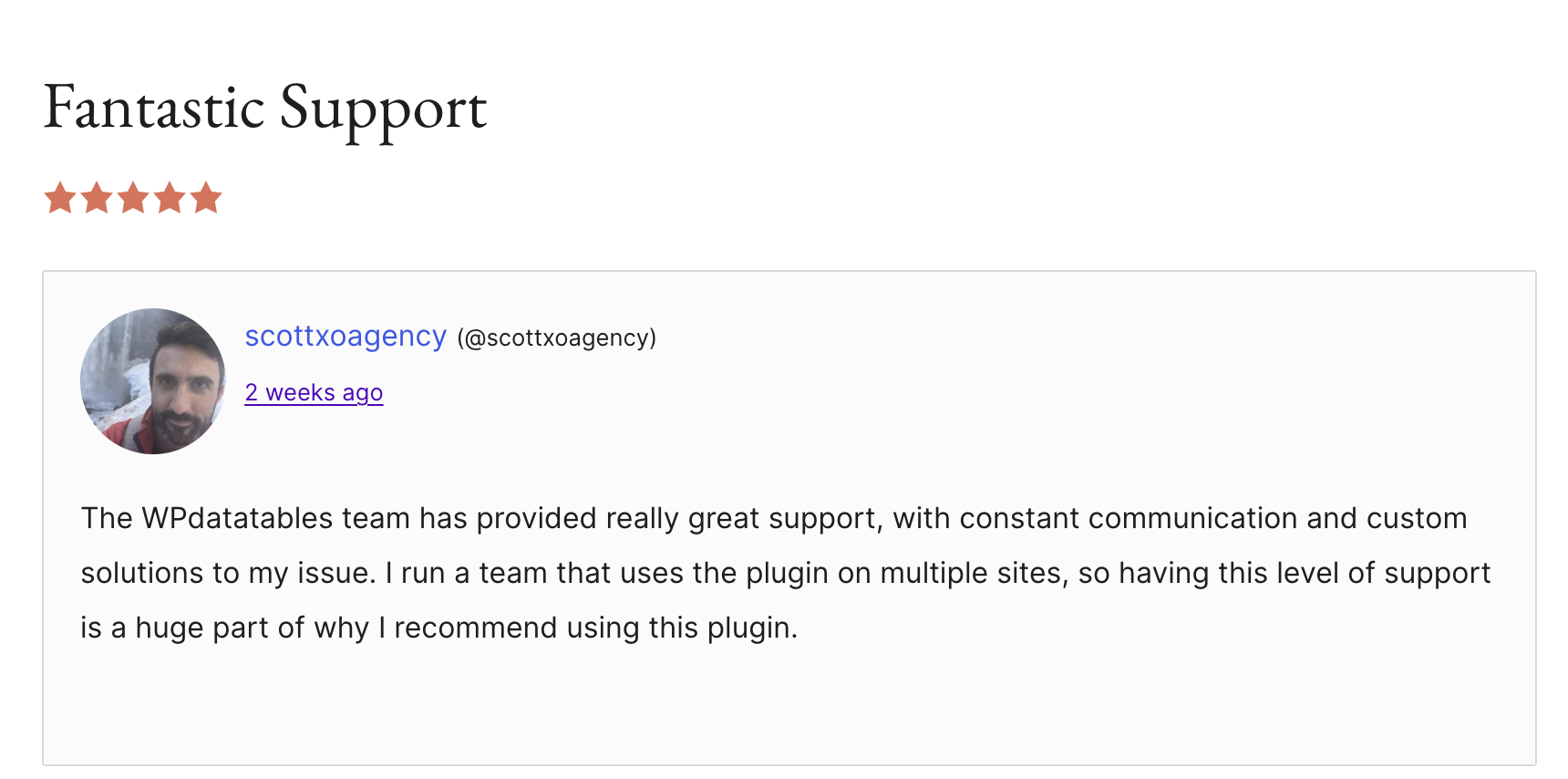
Task: Open the "2 weeks ago" review permalink
Action: (x=314, y=392)
